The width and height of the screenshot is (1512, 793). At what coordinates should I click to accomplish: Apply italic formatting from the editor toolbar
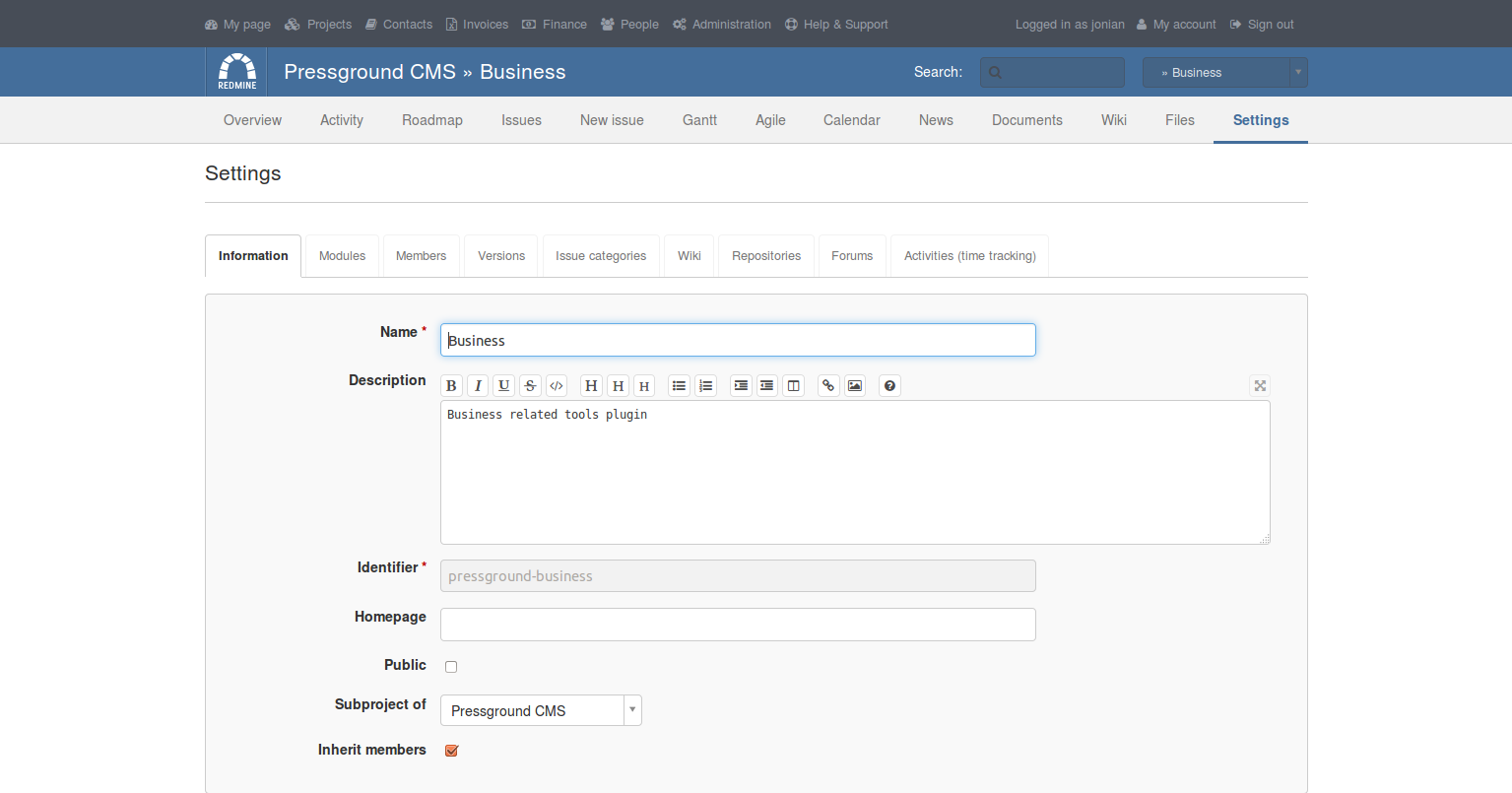[477, 385]
